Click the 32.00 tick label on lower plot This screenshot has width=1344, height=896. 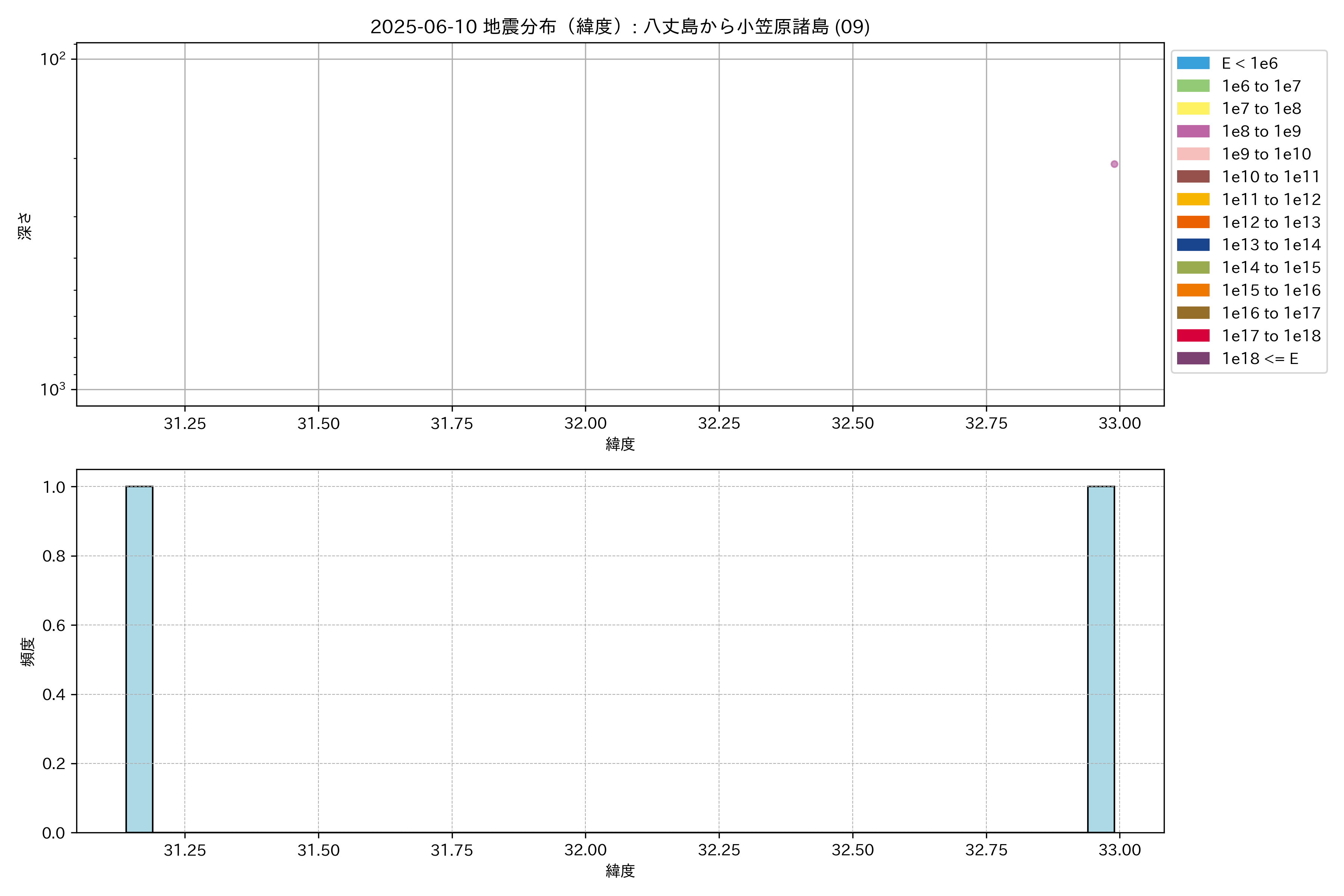585,850
